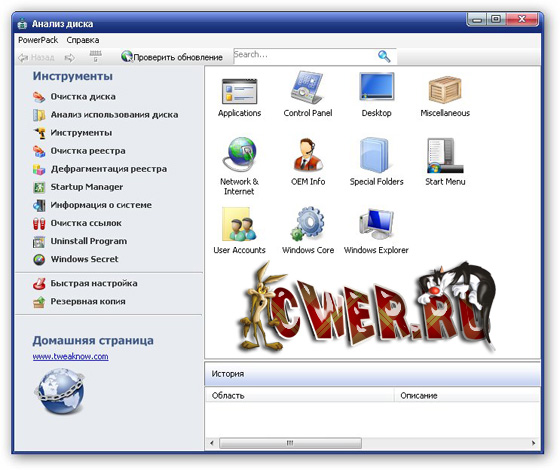Viewport: 560px width, 470px height.
Task: Open the Applications category icon
Action: [239, 92]
